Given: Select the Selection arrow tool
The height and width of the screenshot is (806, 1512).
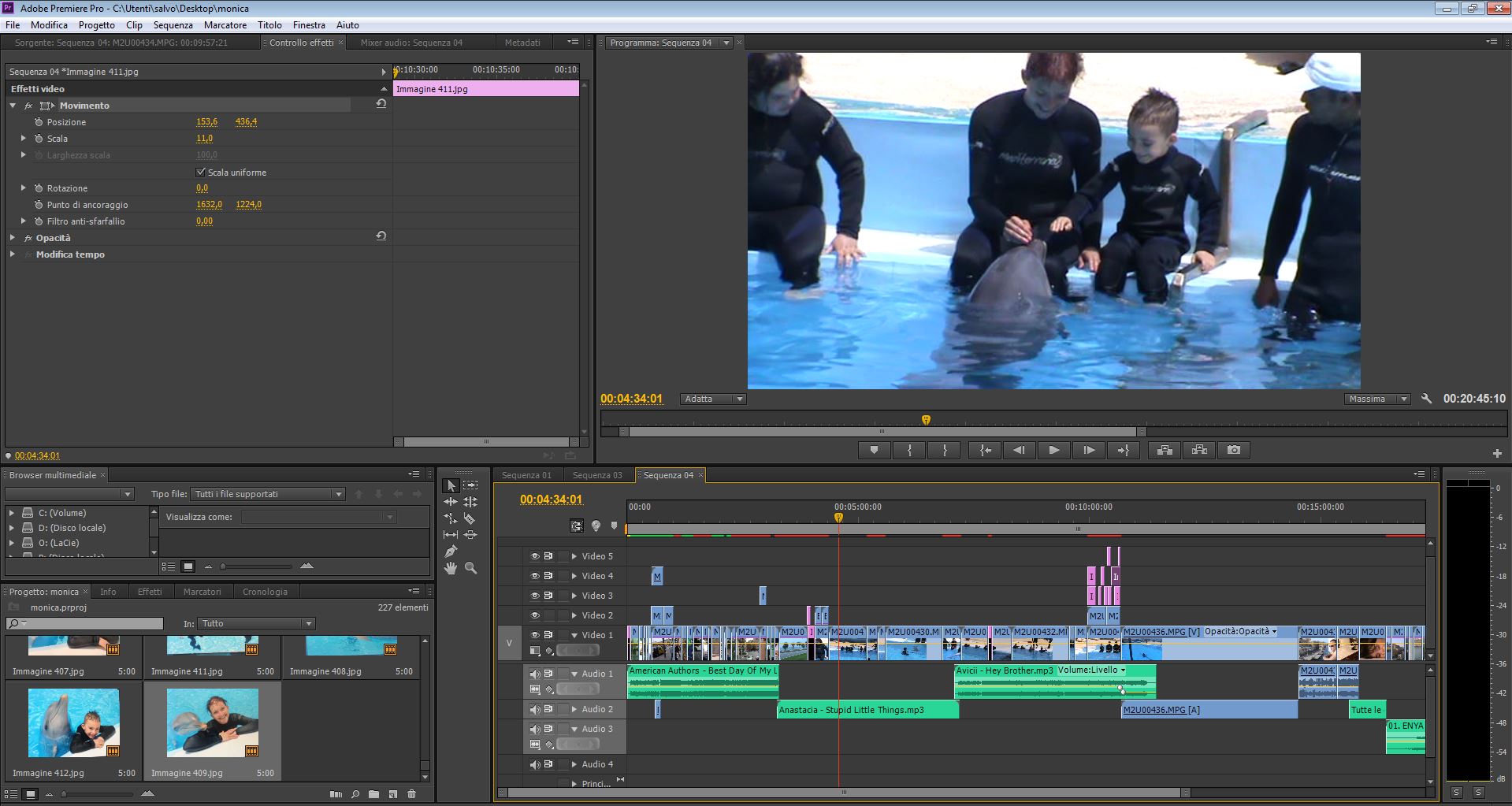Looking at the screenshot, I should point(451,485).
